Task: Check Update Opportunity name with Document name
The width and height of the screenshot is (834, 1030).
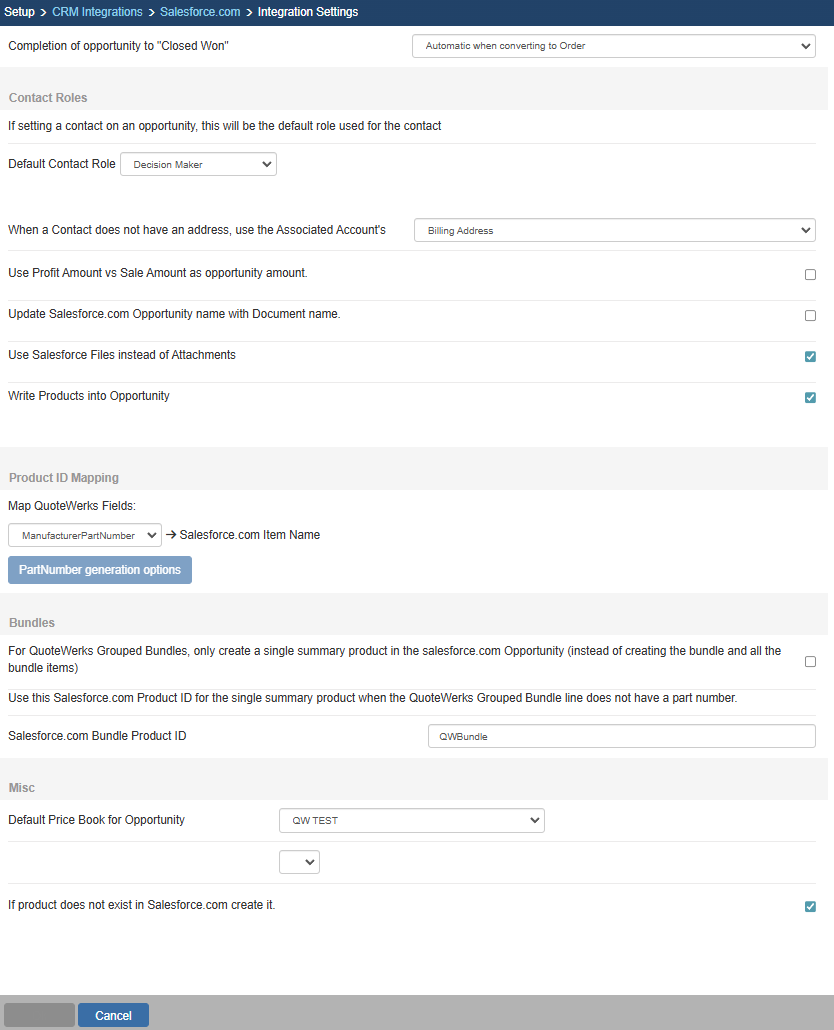Action: point(810,316)
